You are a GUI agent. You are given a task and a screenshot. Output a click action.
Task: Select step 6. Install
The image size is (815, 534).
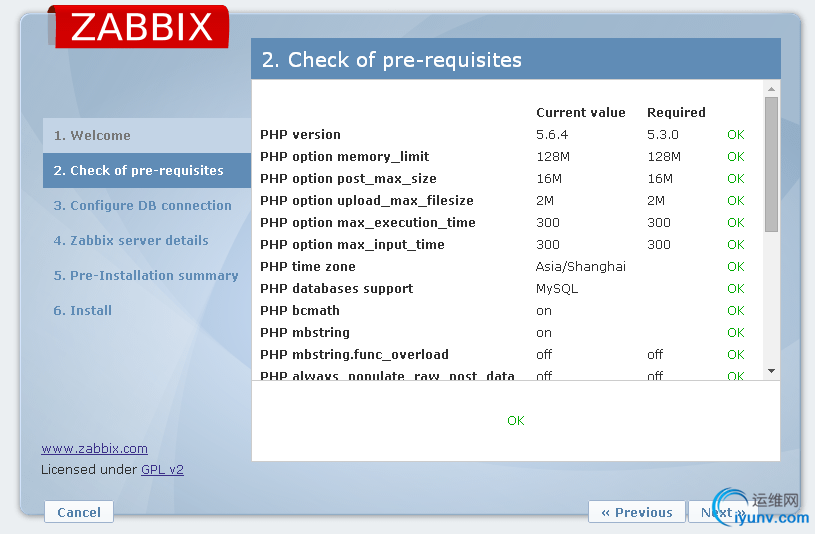[x=83, y=310]
